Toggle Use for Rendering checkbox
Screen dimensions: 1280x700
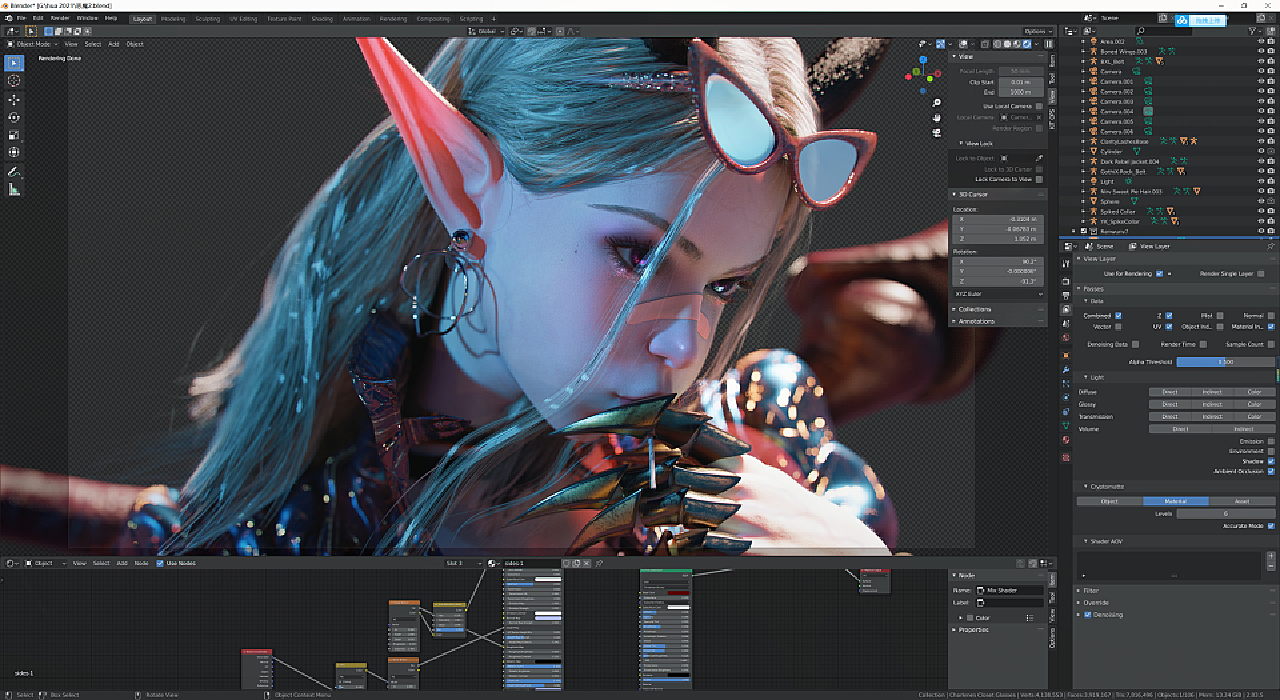(1158, 273)
